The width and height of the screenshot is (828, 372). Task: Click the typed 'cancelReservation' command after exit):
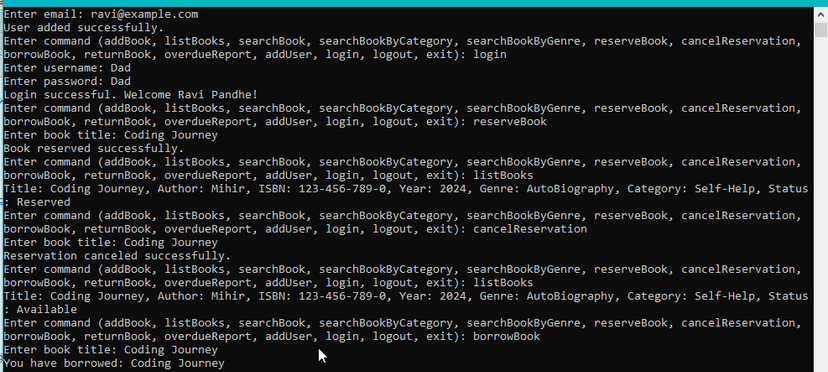pyautogui.click(x=530, y=229)
